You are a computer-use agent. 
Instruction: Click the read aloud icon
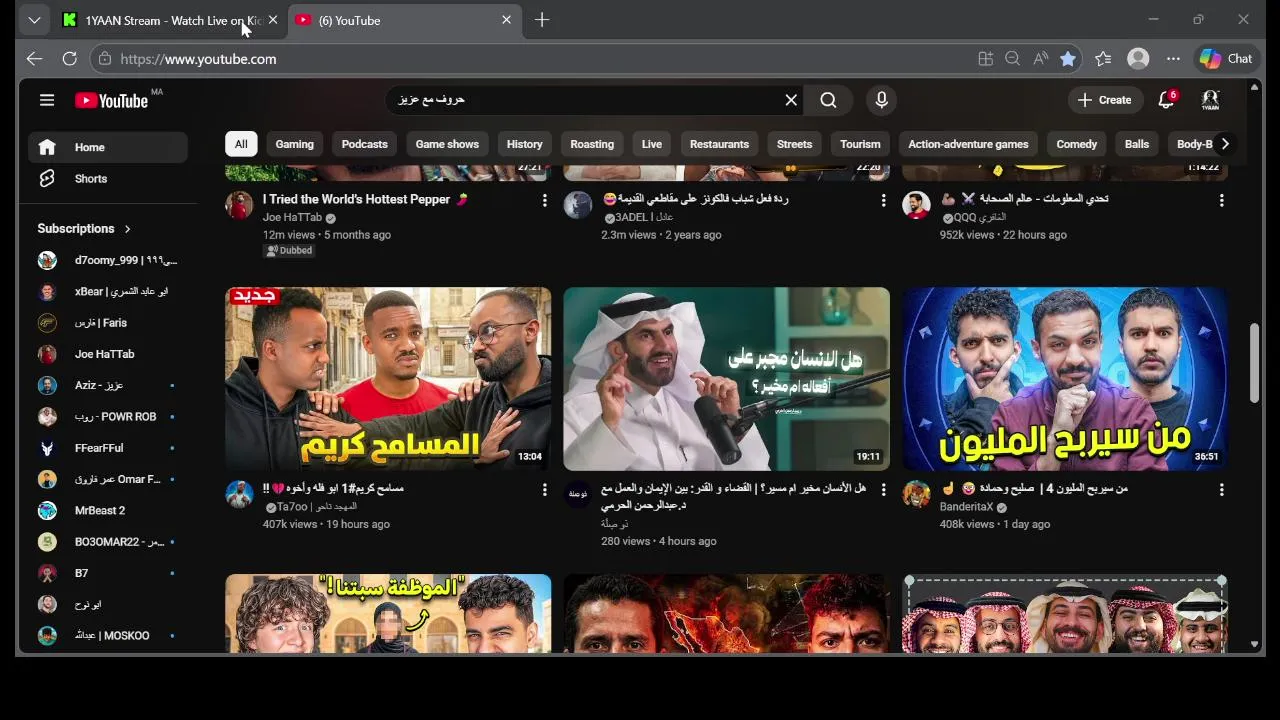click(1040, 59)
